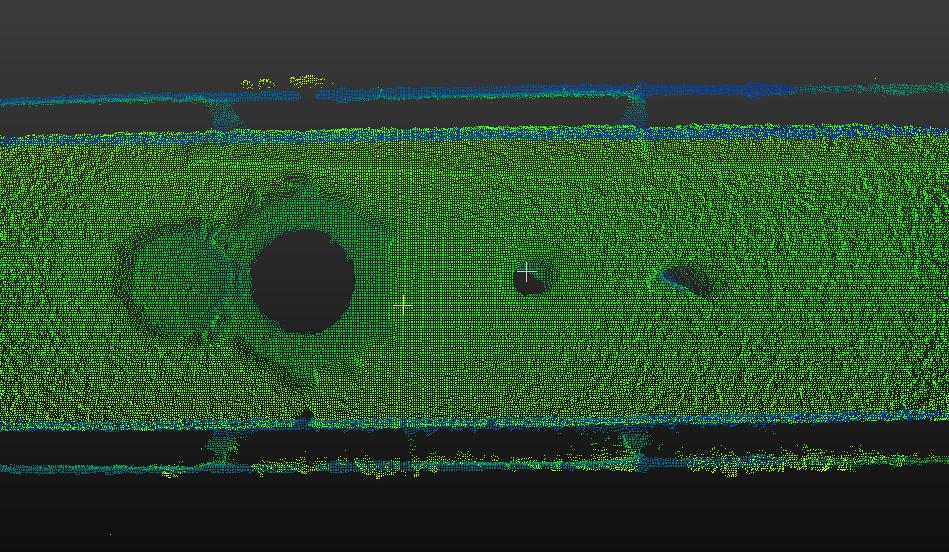Click the elongated diagonal dent on the right
Viewport: 949px width, 552px height.
690,280
